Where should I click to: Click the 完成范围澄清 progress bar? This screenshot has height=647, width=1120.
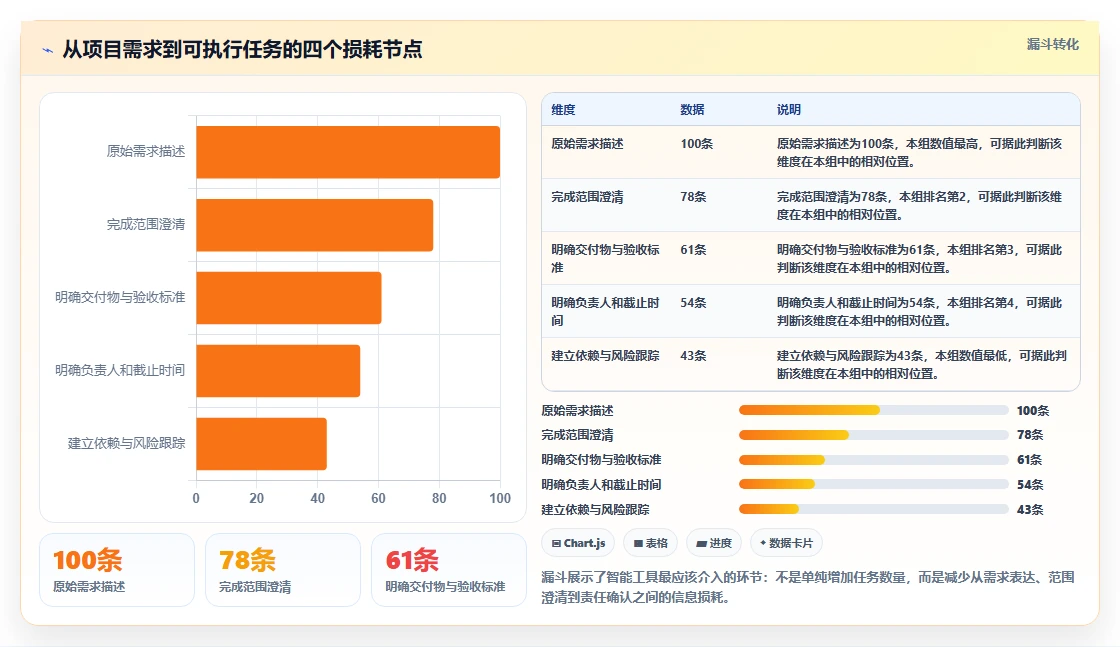(874, 435)
